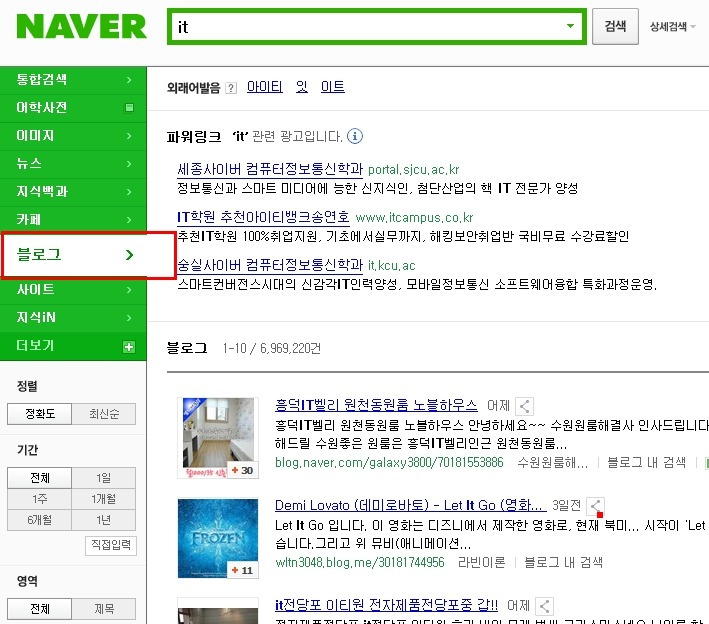
Task: Click the 직접입력 custom period button
Action: (x=111, y=545)
